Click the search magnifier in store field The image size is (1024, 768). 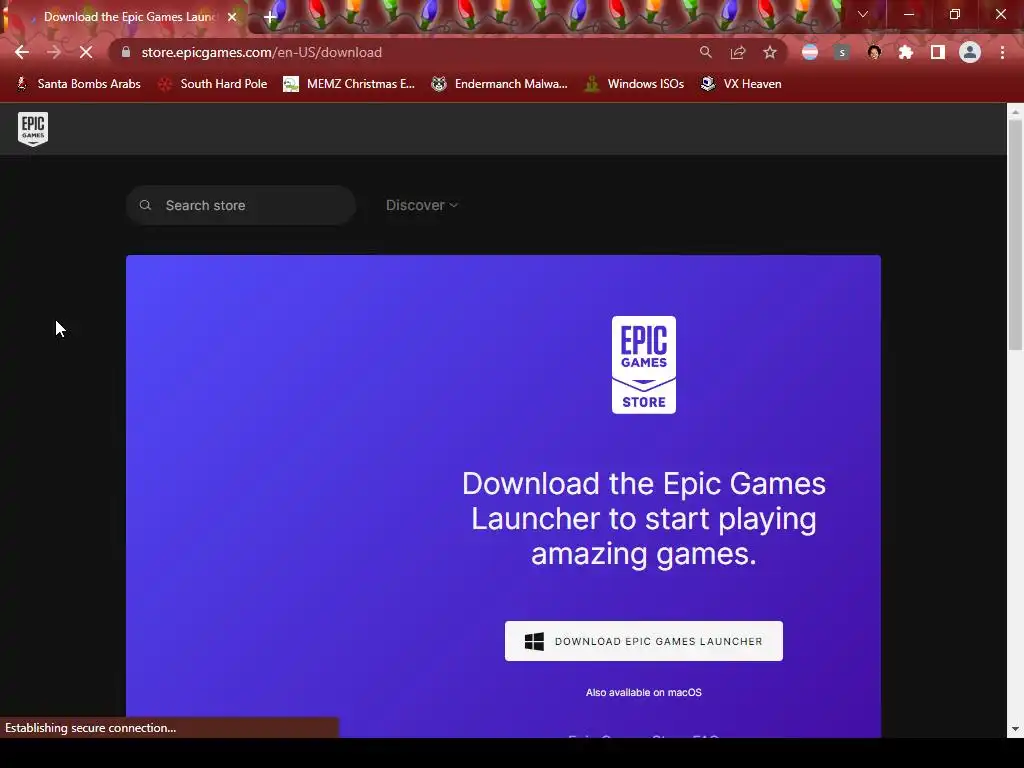point(145,205)
